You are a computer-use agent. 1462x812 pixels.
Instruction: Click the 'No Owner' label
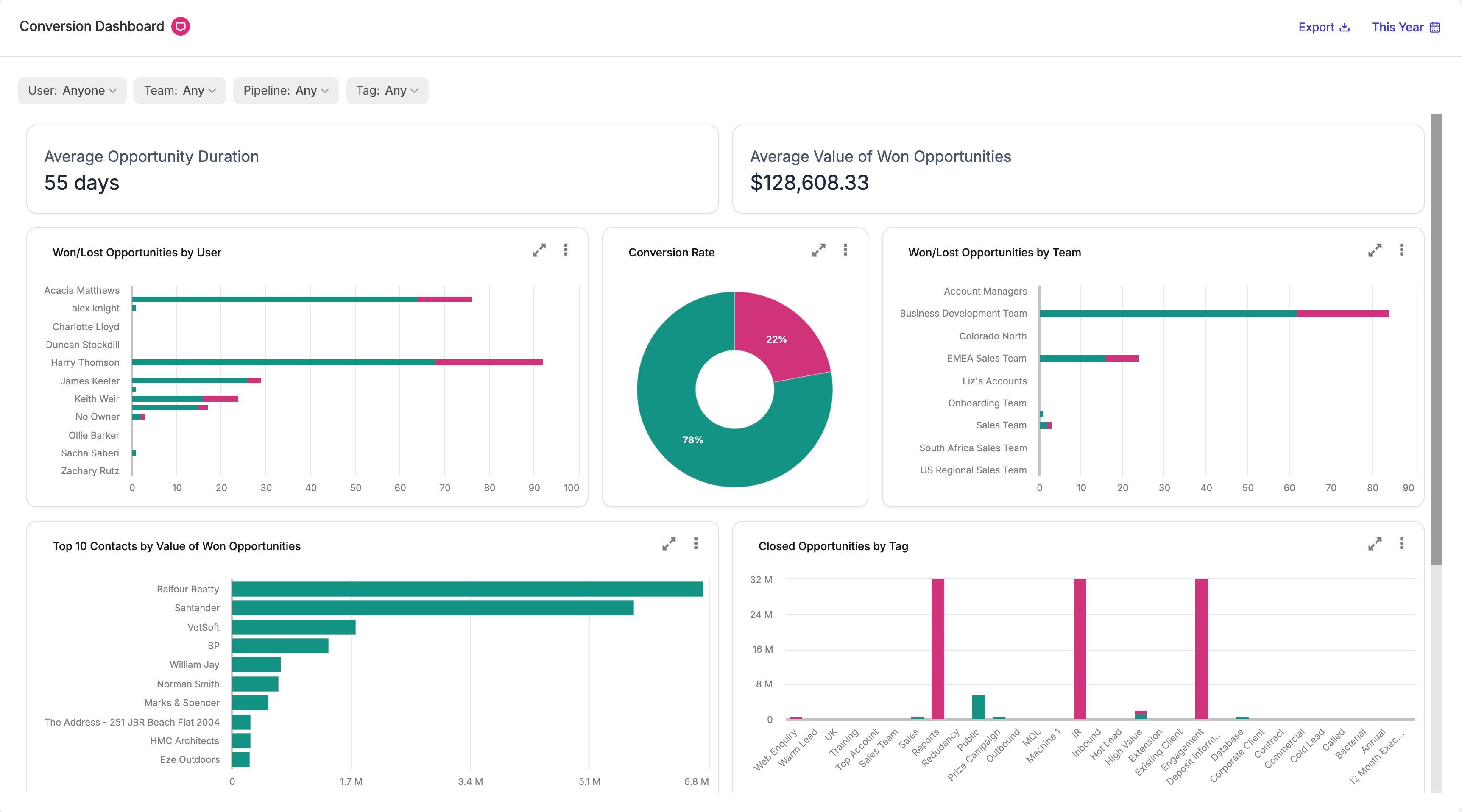pos(98,417)
